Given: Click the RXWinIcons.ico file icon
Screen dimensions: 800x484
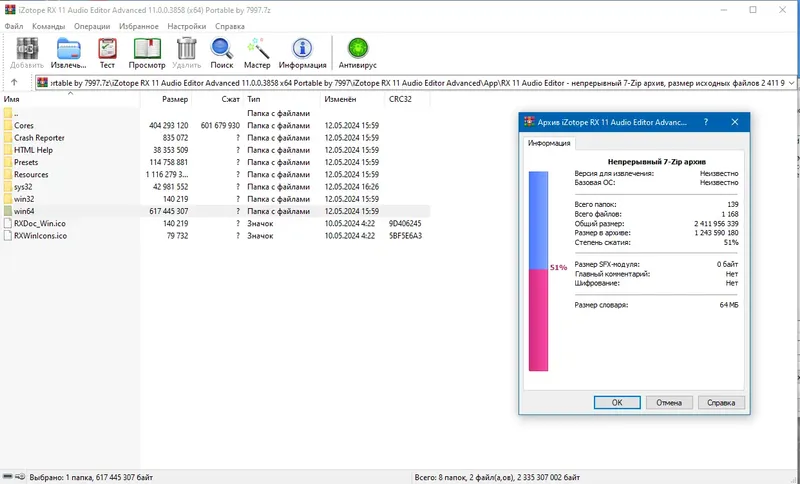Looking at the screenshot, I should click(x=8, y=236).
